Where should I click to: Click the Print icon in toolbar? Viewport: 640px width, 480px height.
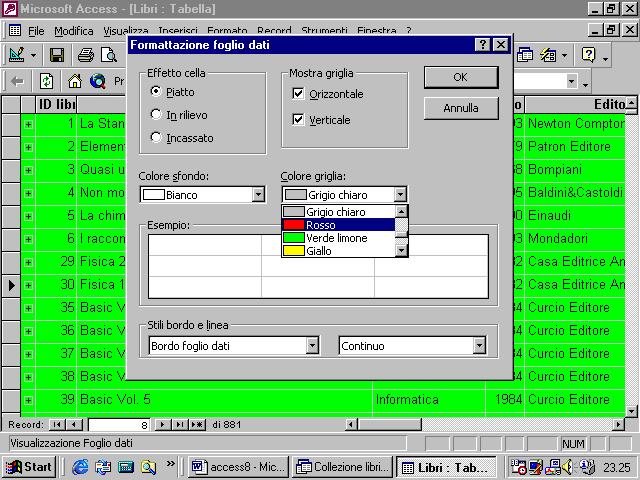click(x=86, y=55)
